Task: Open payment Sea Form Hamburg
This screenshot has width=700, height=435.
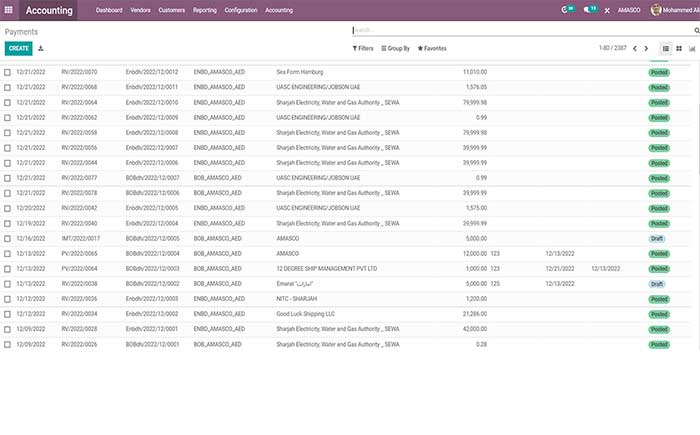Action: click(x=300, y=72)
